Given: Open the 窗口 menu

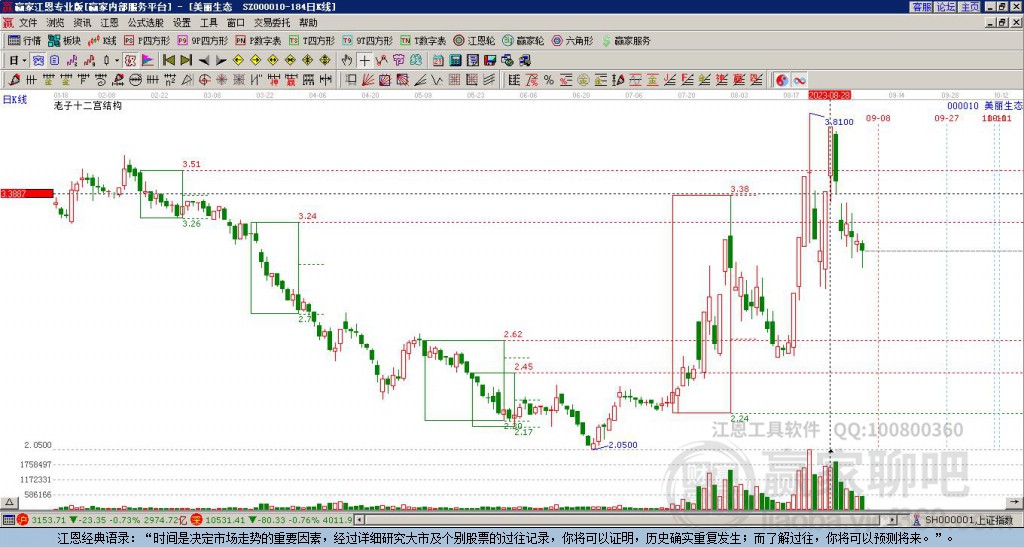Looking at the screenshot, I should (236, 23).
